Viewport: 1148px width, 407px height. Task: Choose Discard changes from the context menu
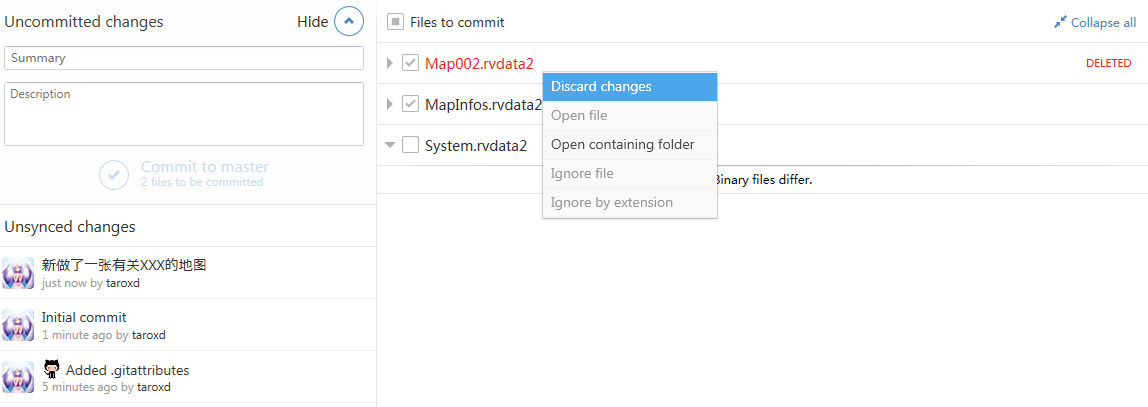pos(630,86)
